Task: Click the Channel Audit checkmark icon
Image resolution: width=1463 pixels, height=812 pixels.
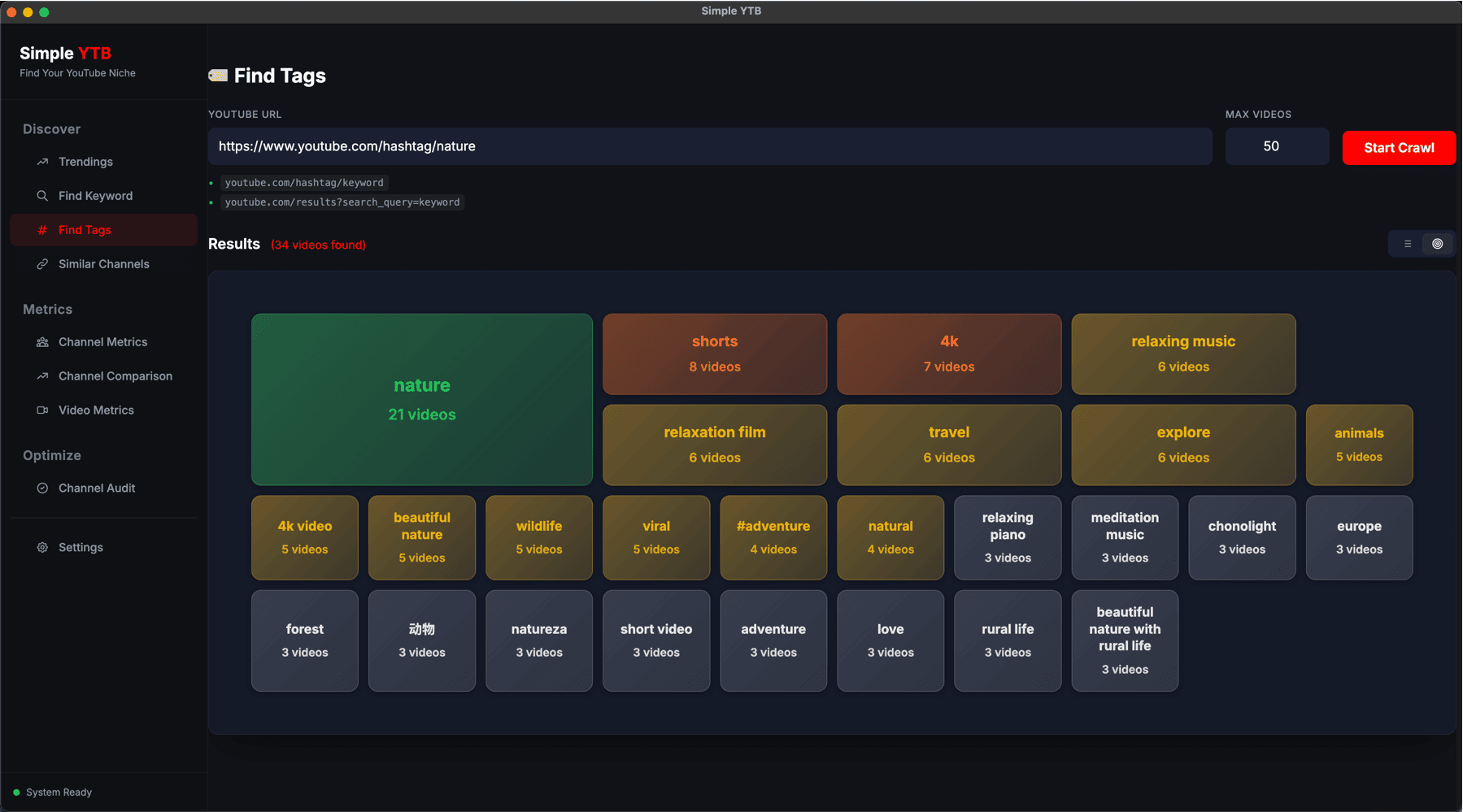Action: [42, 489]
